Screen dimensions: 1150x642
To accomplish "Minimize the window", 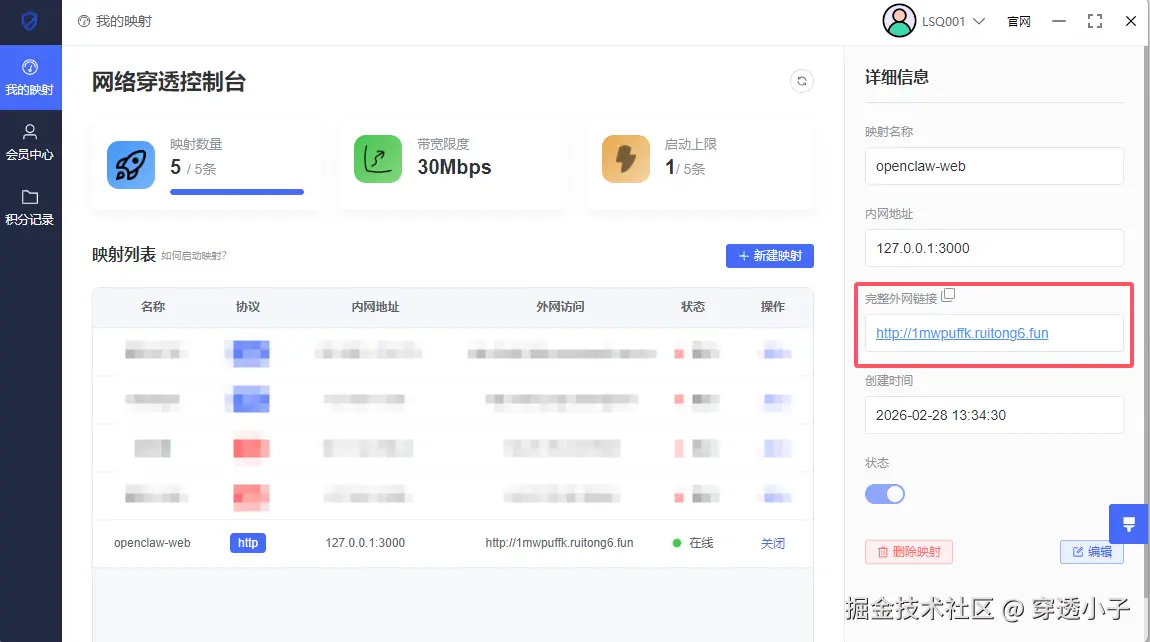I will 1058,21.
